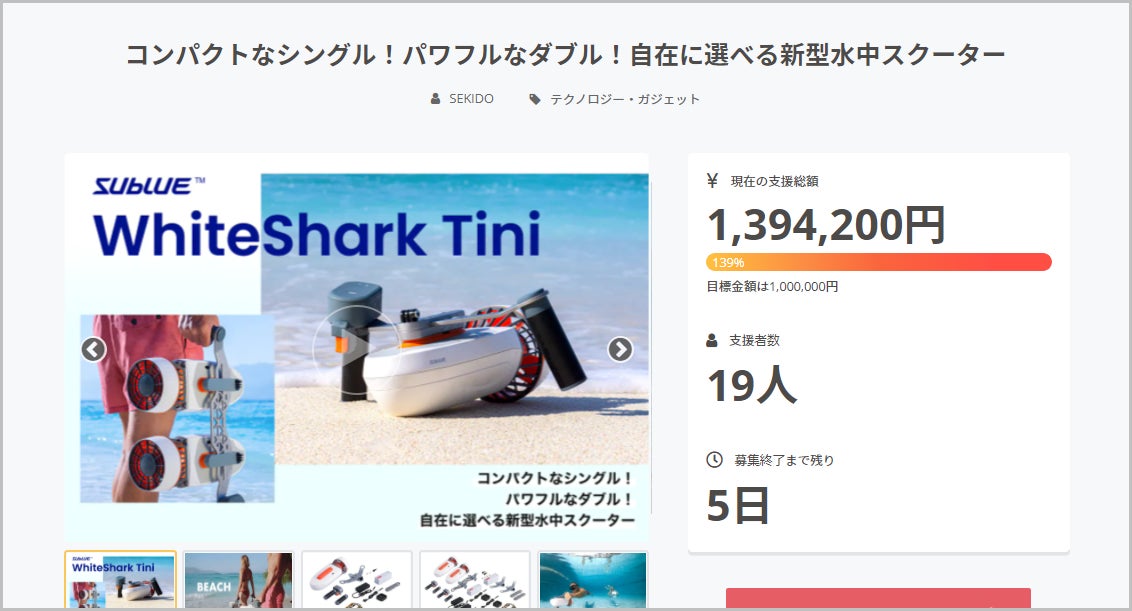Click the 139% funding progress bar
Image resolution: width=1132 pixels, height=611 pixels.
[879, 262]
